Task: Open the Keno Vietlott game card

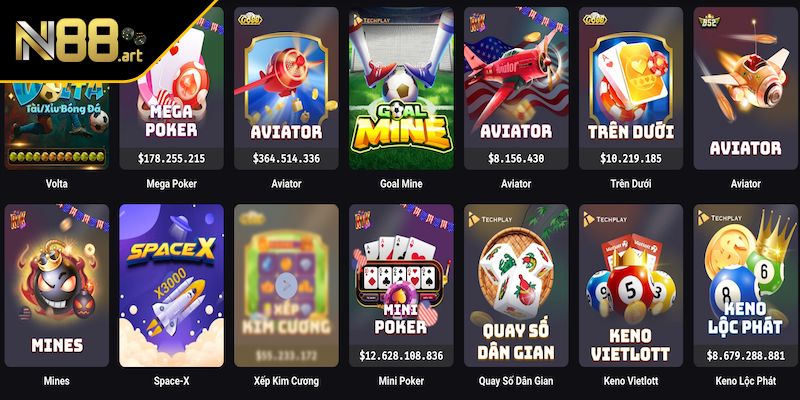Action: tap(631, 286)
